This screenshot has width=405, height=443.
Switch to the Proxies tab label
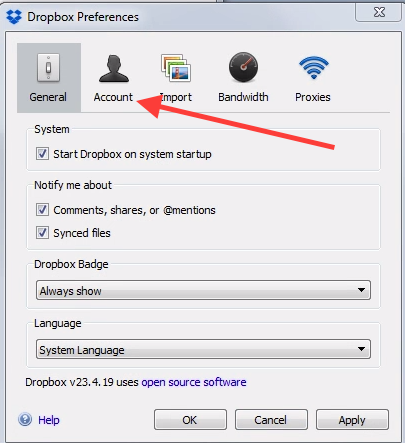pyautogui.click(x=313, y=97)
